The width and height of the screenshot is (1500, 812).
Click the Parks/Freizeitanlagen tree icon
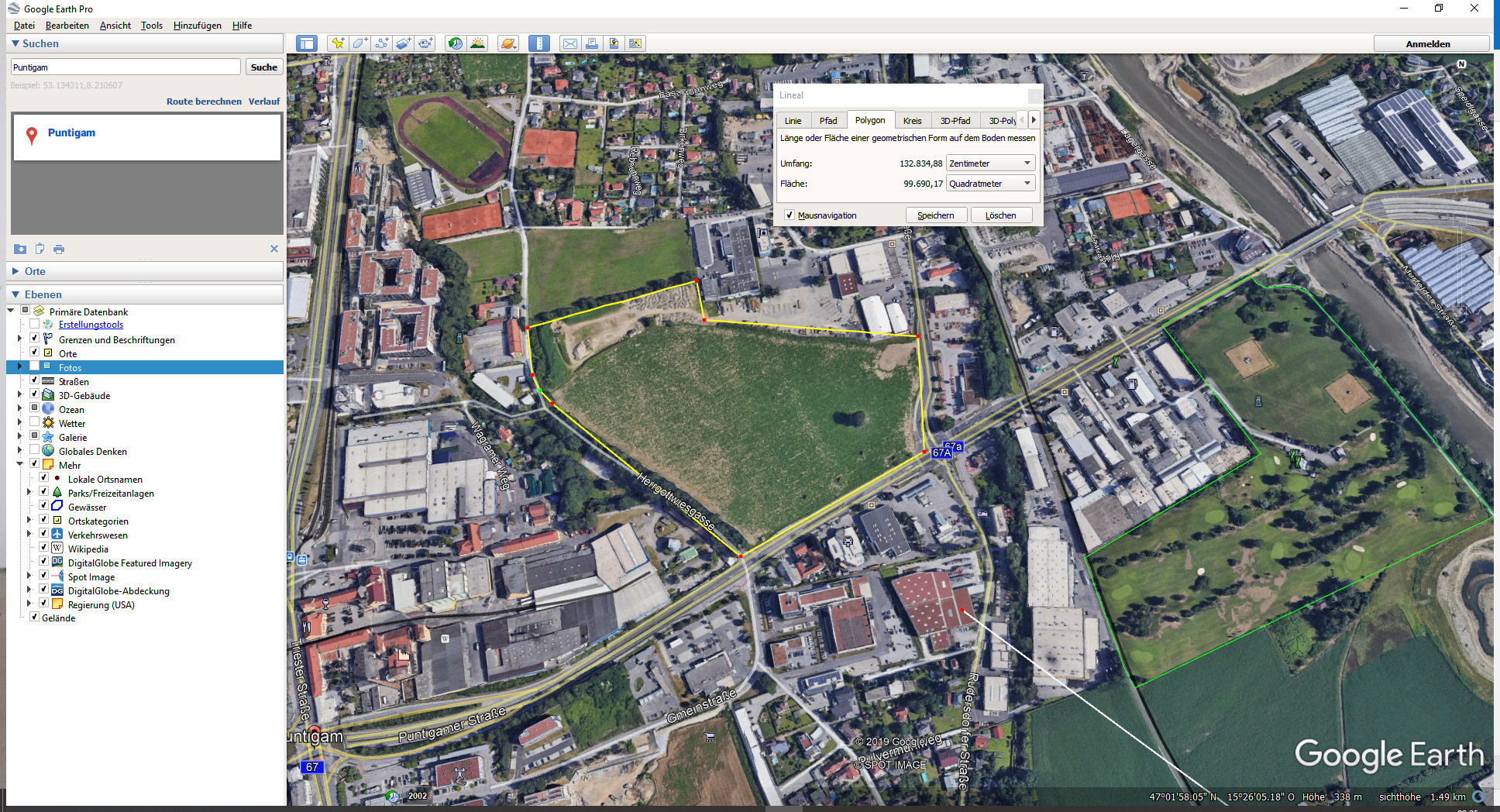[57, 493]
